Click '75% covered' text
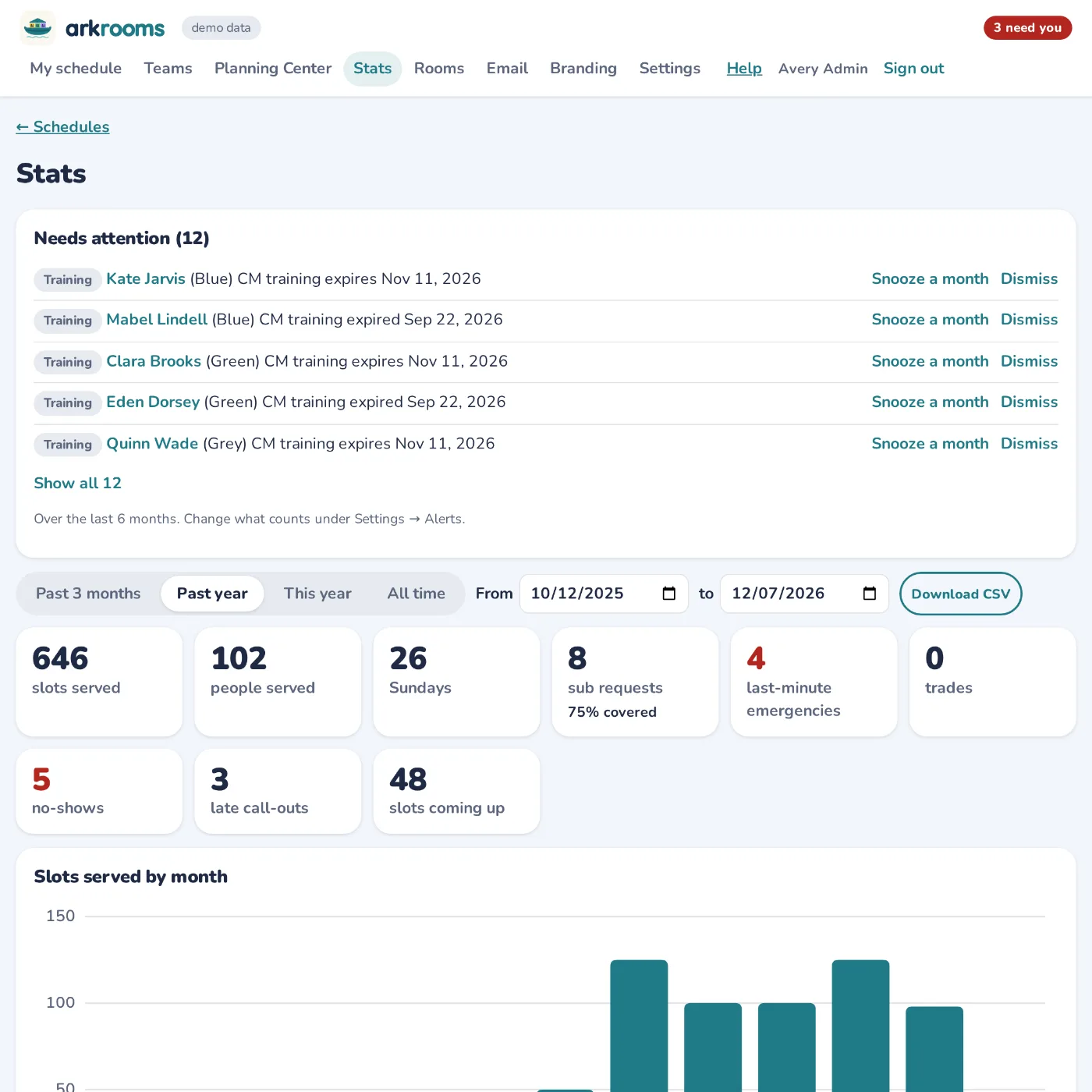Viewport: 1092px width, 1092px height. click(612, 712)
